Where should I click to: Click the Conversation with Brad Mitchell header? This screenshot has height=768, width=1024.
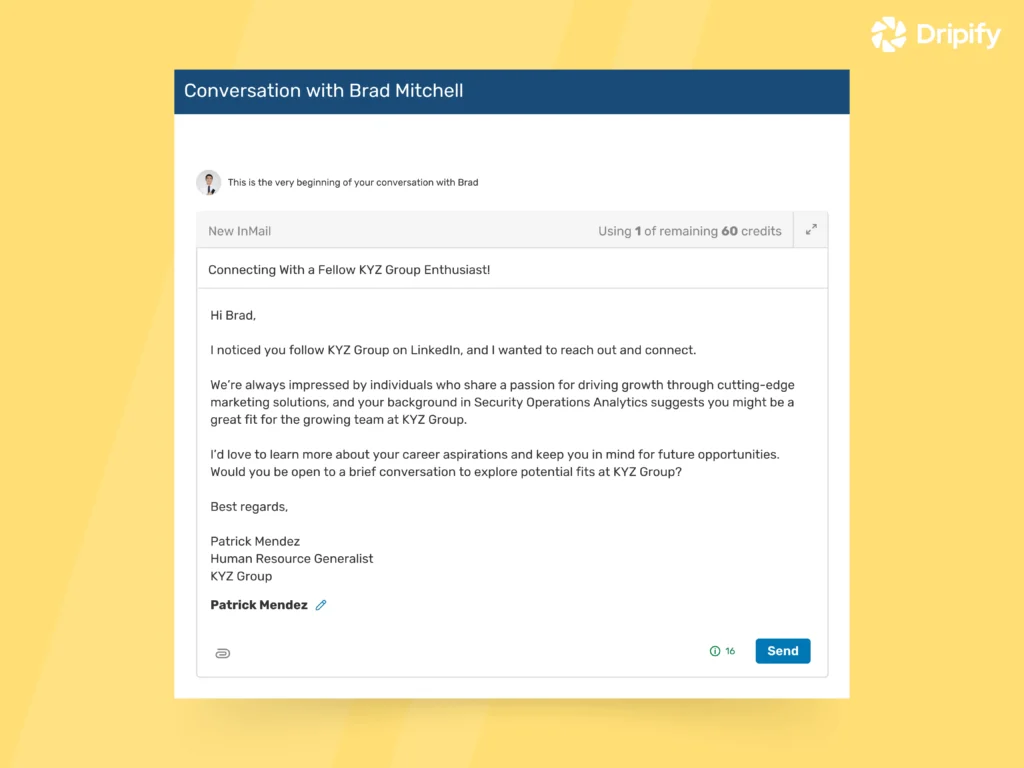point(323,91)
